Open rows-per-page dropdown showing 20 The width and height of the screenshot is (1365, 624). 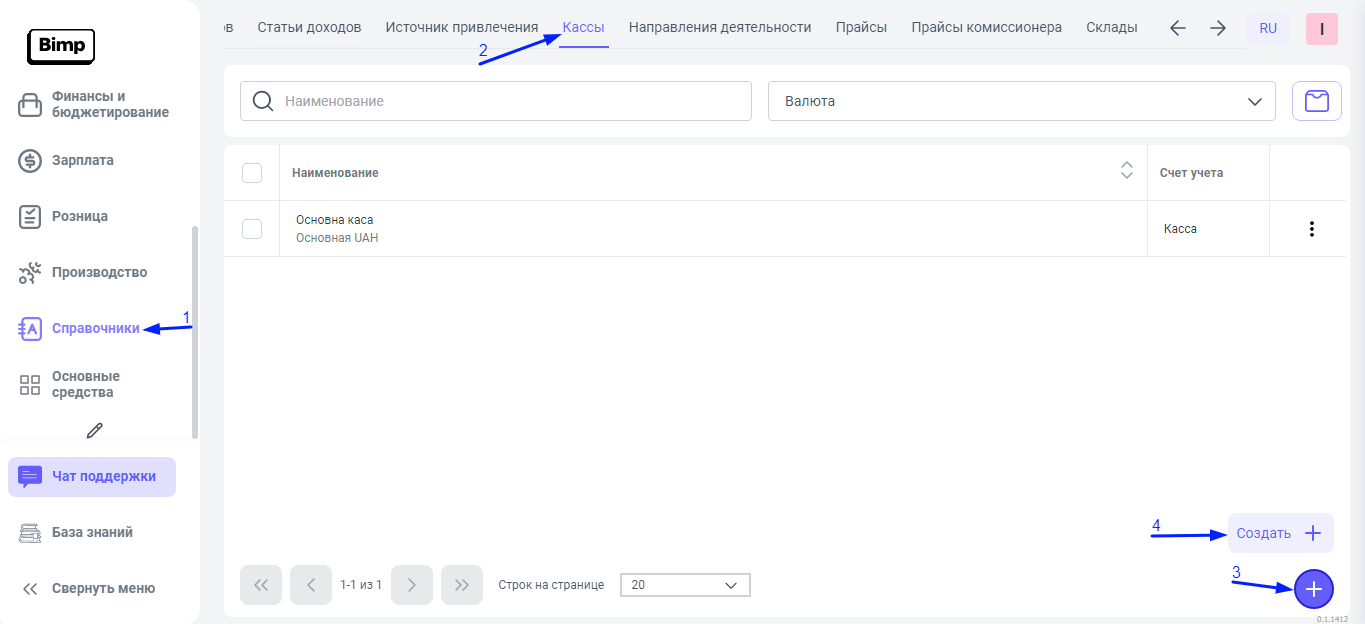pos(685,585)
